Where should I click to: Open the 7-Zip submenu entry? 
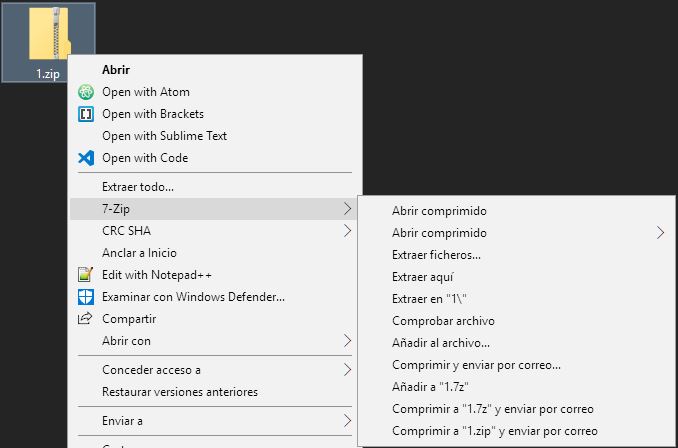(215, 209)
